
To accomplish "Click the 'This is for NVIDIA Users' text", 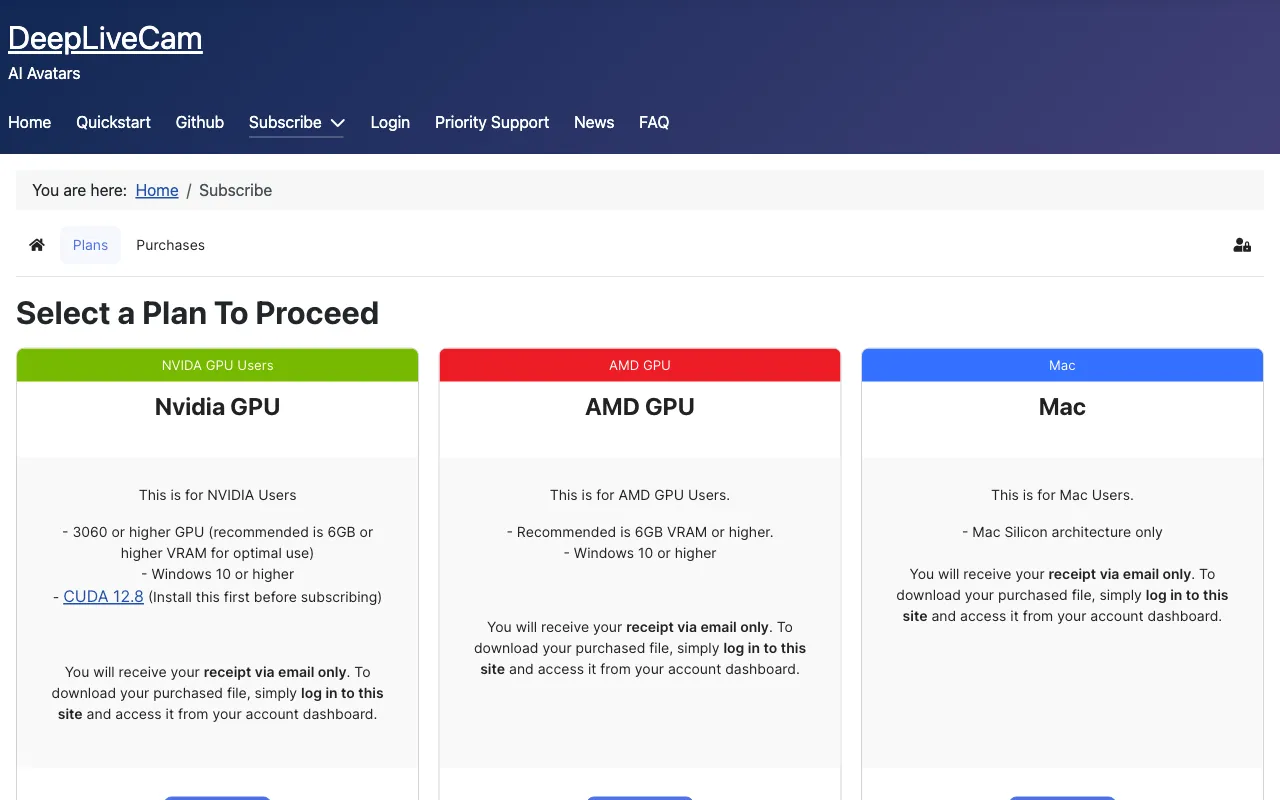I will (x=218, y=495).
